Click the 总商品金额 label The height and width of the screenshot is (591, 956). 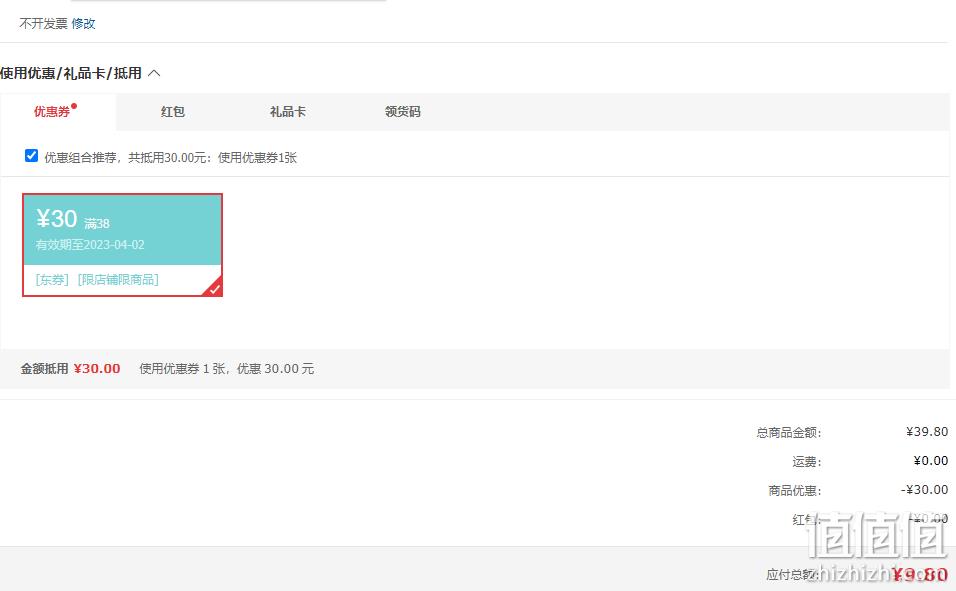pos(789,432)
